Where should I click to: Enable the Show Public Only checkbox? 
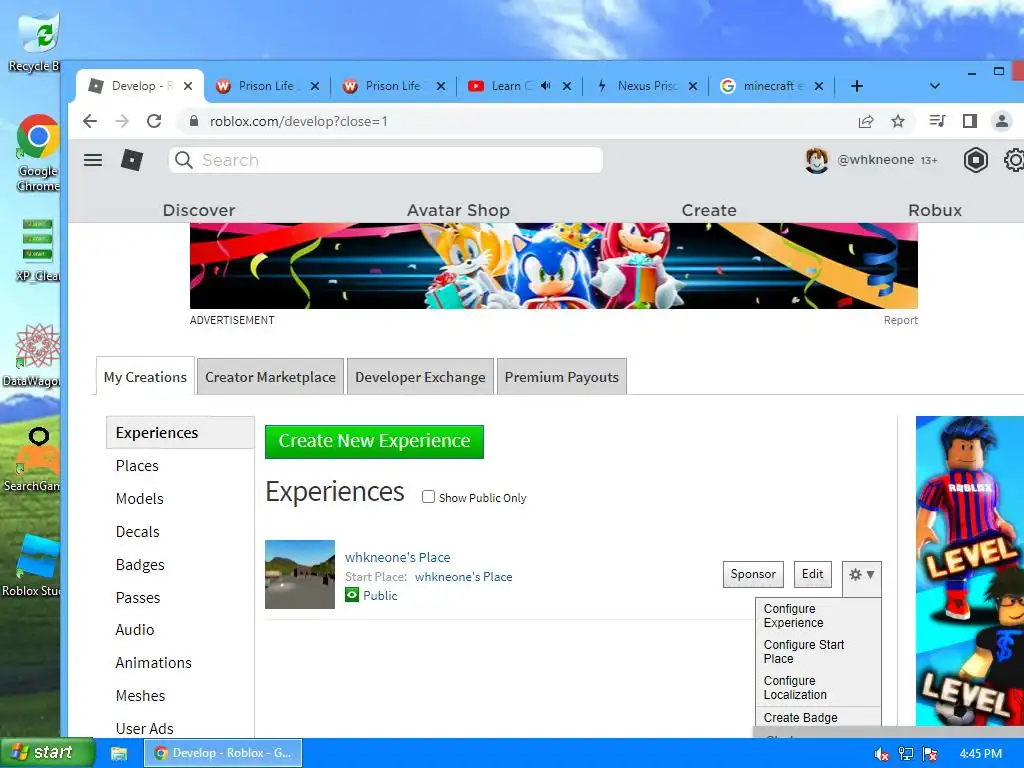point(428,497)
